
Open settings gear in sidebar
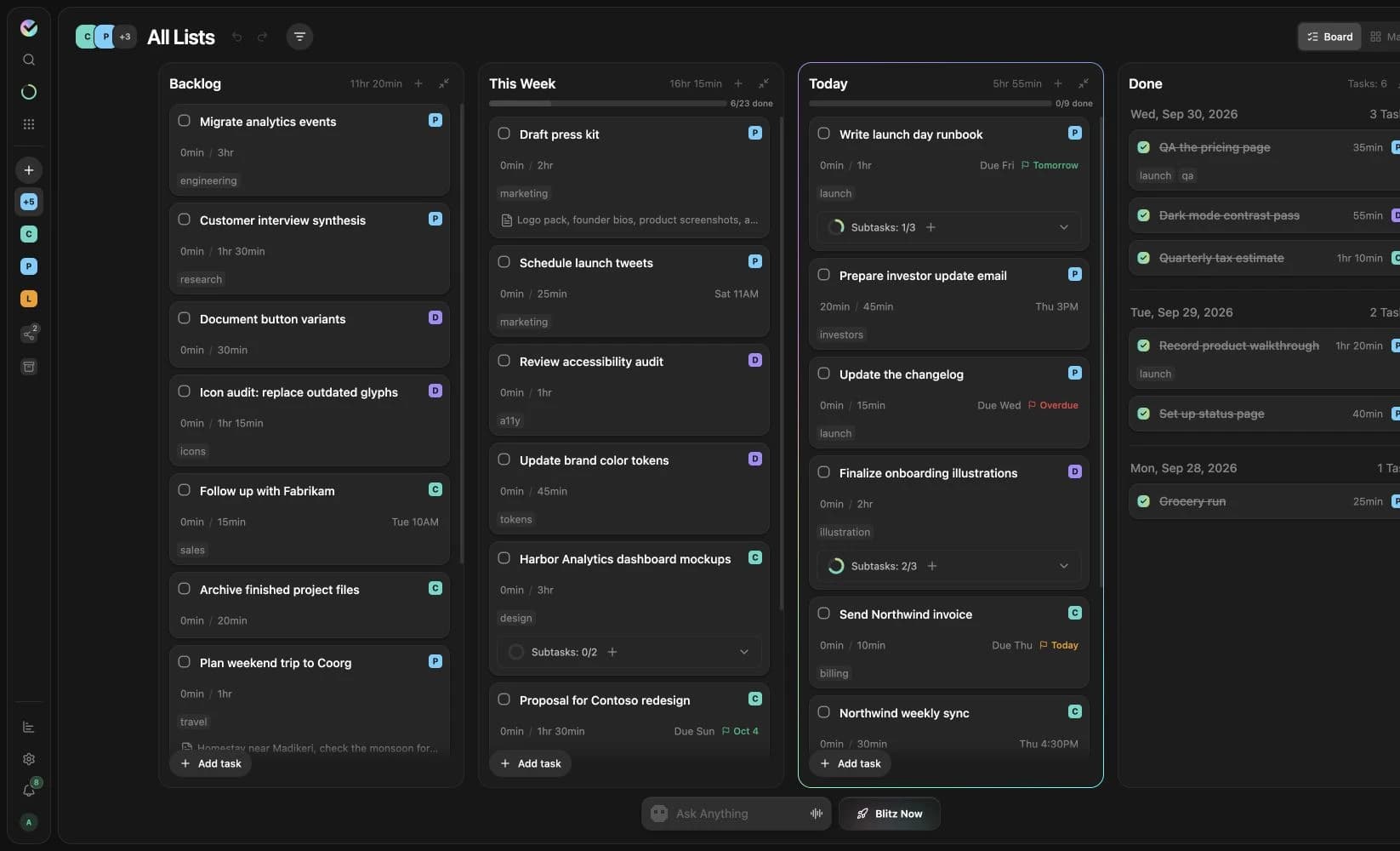point(29,759)
